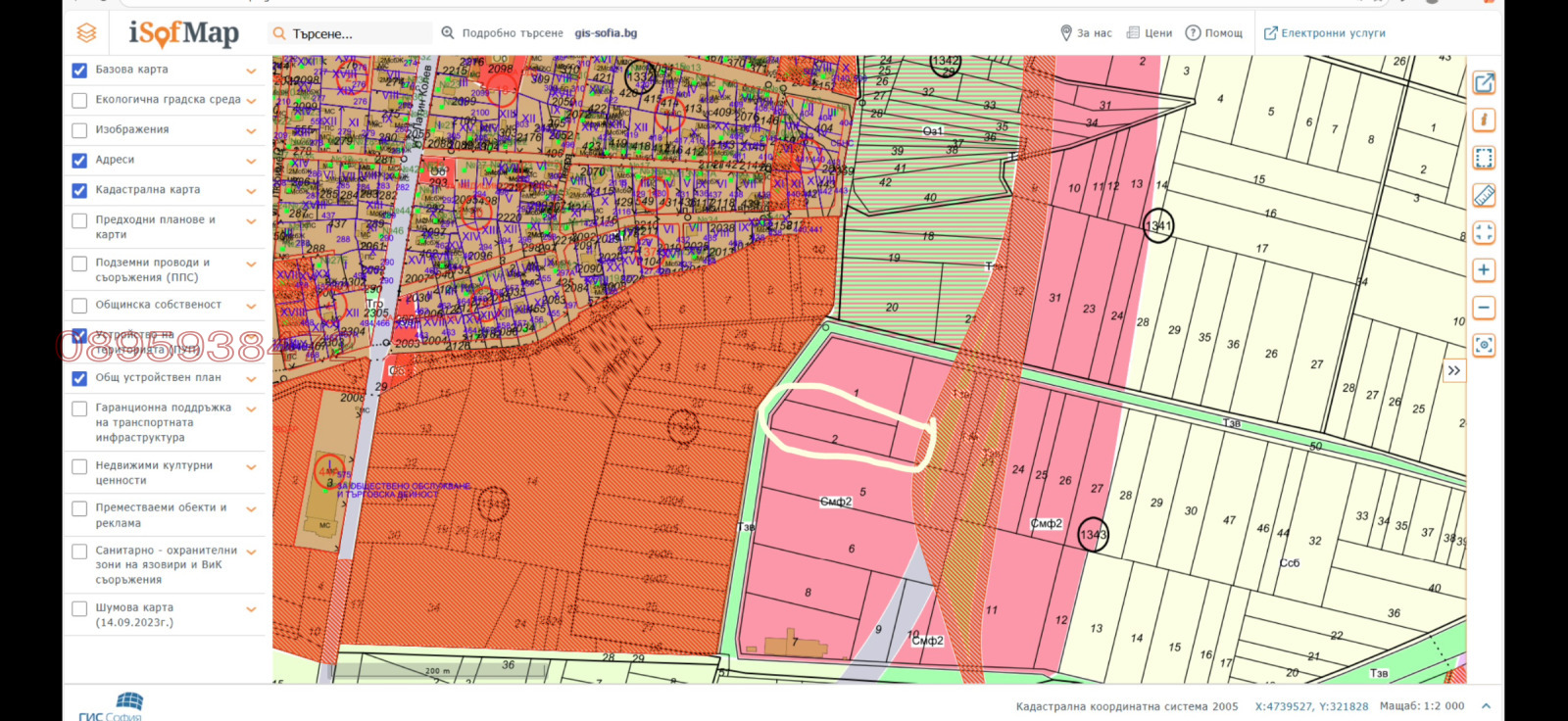Click the full extent view icon
The width and height of the screenshot is (1568, 721).
pos(1484,233)
